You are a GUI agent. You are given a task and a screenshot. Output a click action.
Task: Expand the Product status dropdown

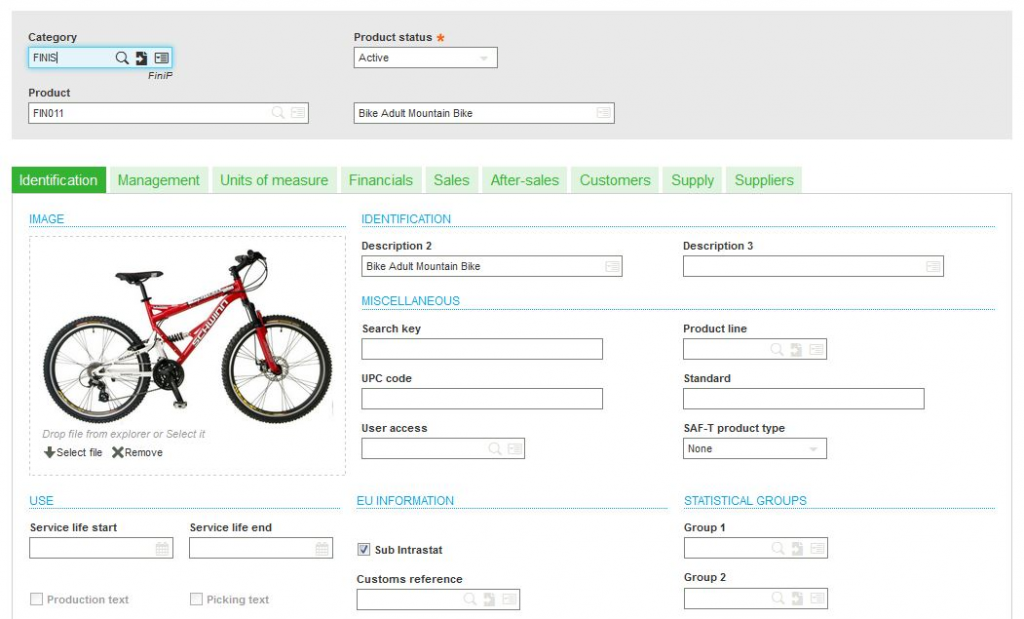click(484, 58)
